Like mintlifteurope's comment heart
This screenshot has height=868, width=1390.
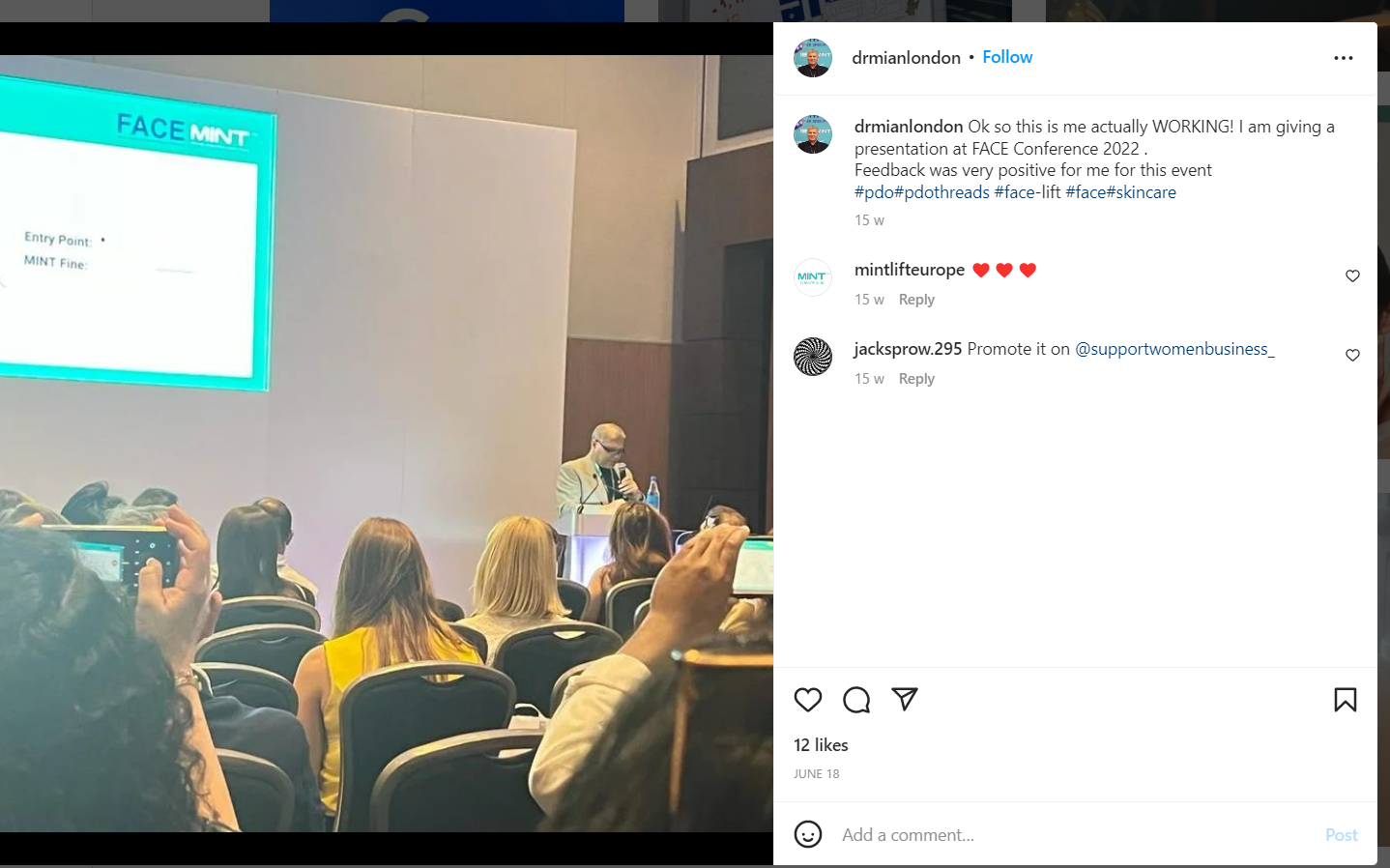click(x=1352, y=276)
